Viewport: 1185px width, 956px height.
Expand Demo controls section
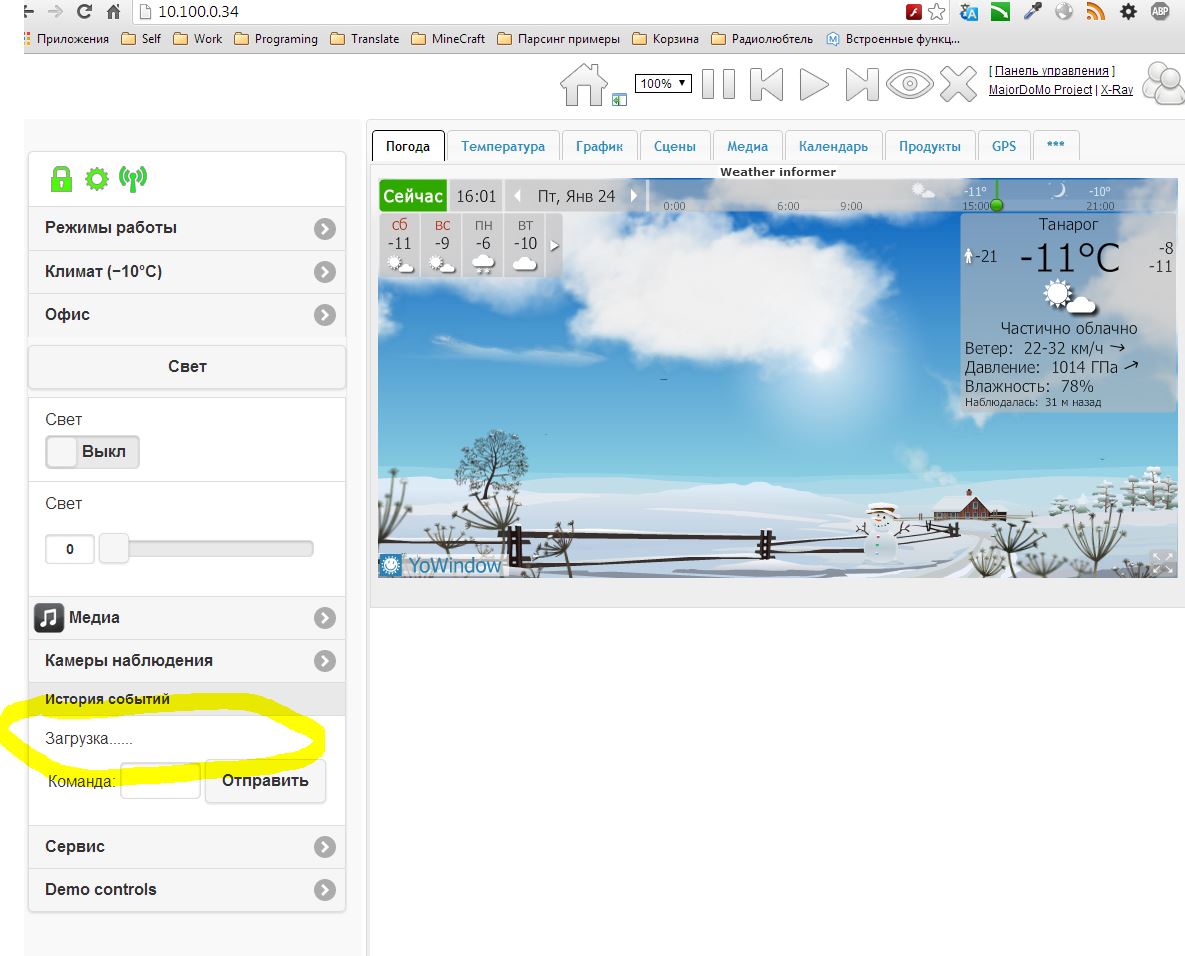pyautogui.click(x=187, y=890)
